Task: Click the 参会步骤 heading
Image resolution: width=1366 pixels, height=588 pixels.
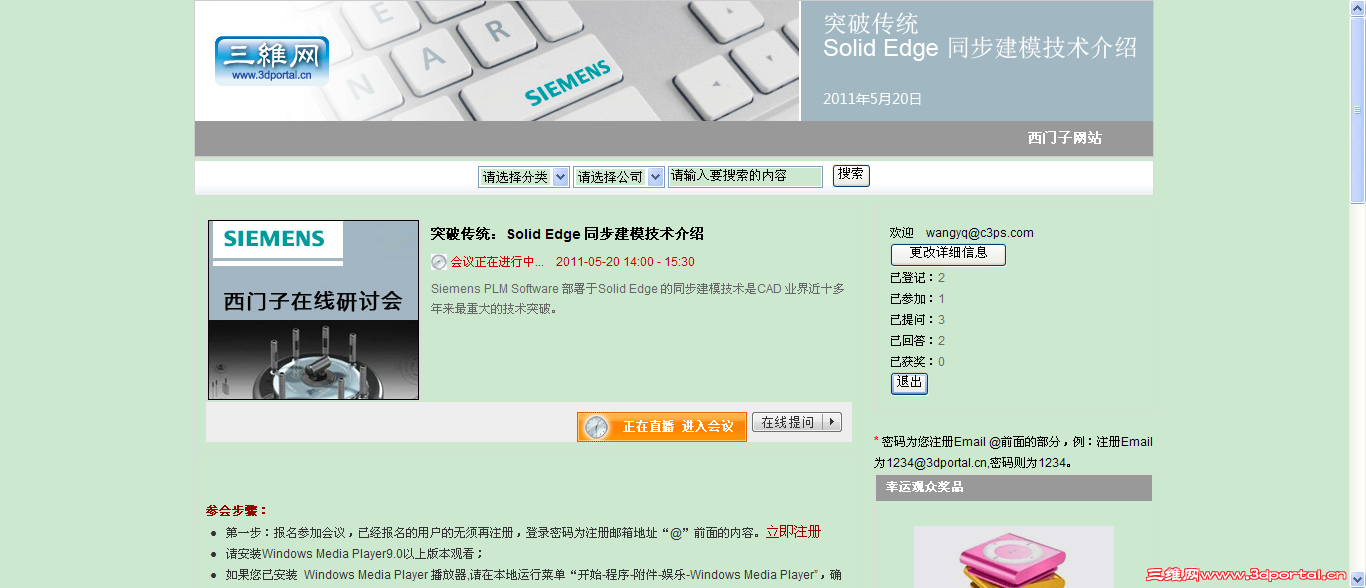Action: (236, 511)
